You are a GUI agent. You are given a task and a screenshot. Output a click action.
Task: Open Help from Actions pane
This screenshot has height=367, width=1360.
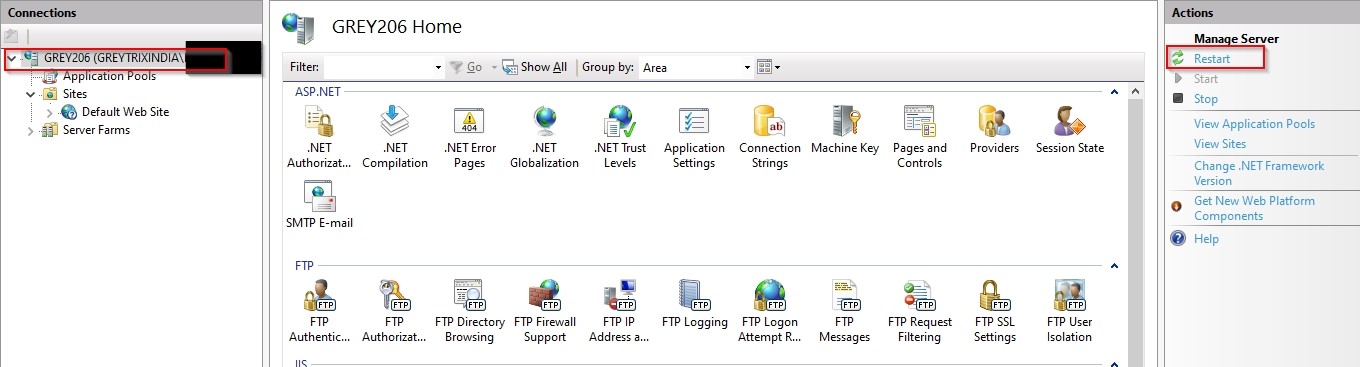[1206, 239]
